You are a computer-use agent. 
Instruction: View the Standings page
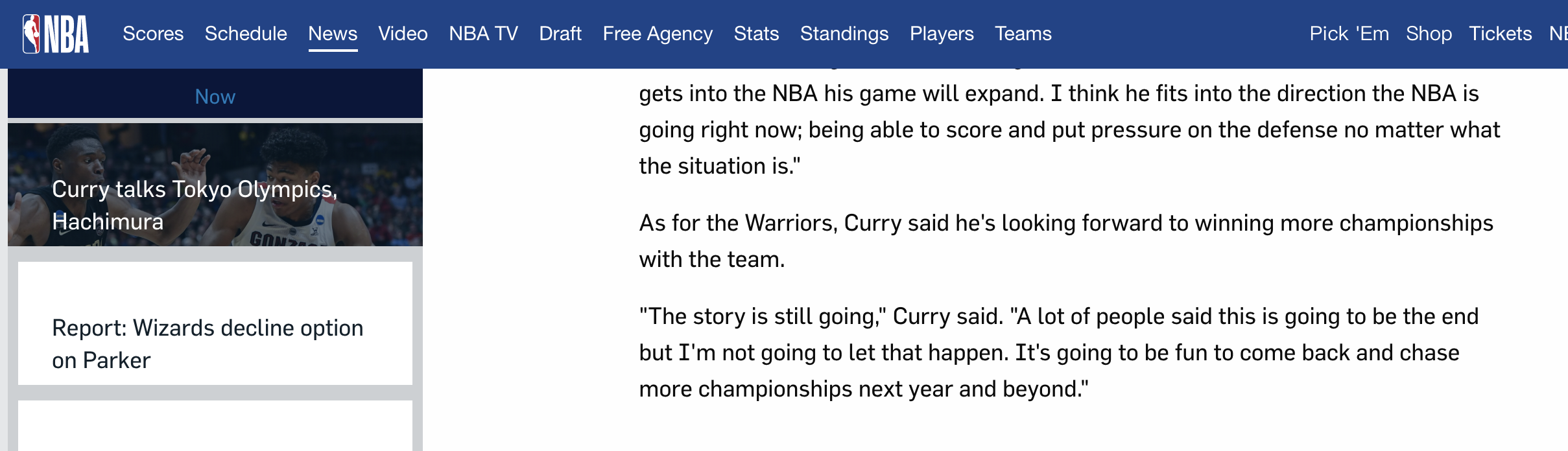pos(844,34)
